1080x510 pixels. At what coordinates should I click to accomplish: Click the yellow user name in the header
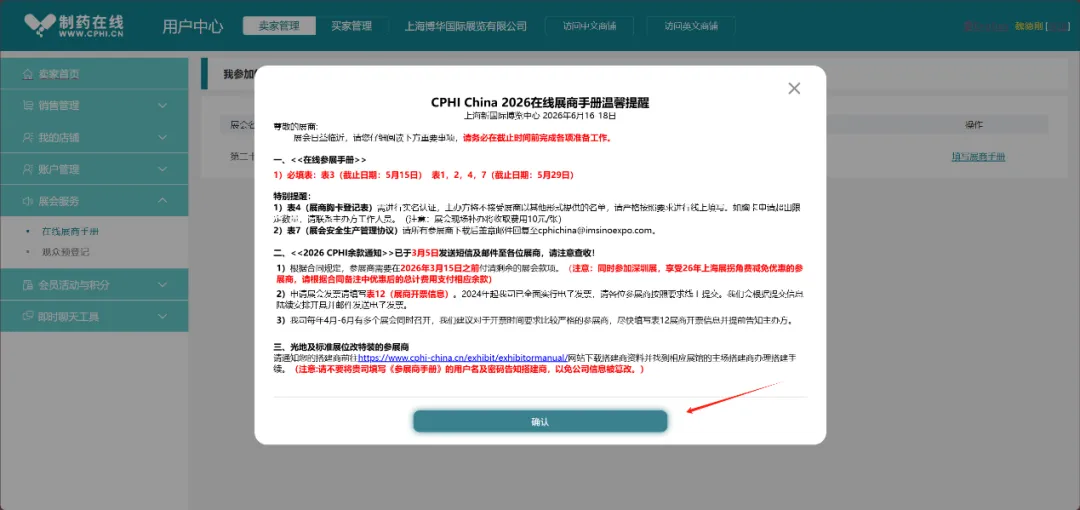[1028, 26]
